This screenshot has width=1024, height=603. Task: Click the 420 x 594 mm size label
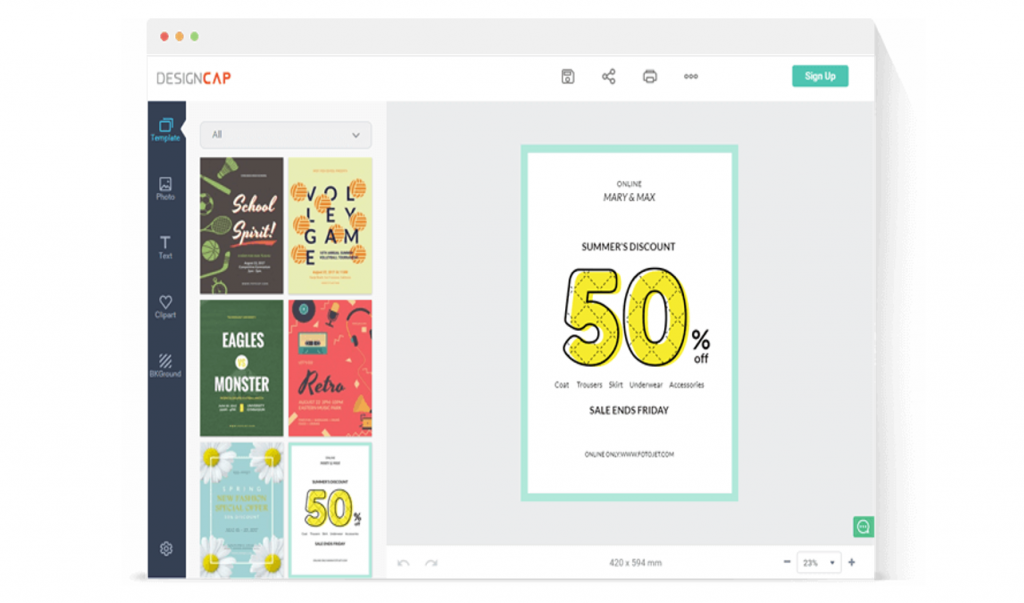[x=635, y=562]
